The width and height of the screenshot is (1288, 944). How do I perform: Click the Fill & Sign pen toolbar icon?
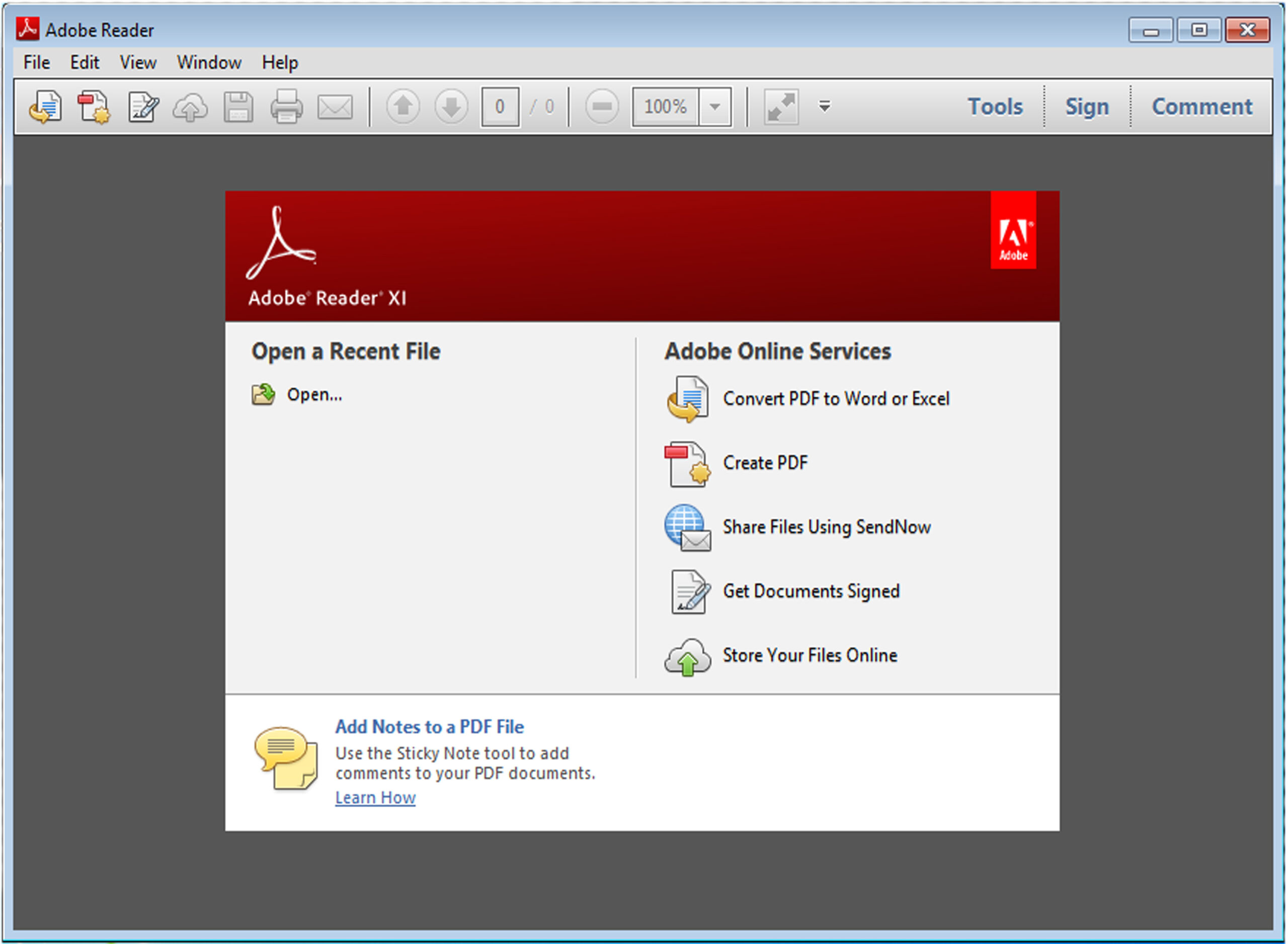[x=142, y=106]
